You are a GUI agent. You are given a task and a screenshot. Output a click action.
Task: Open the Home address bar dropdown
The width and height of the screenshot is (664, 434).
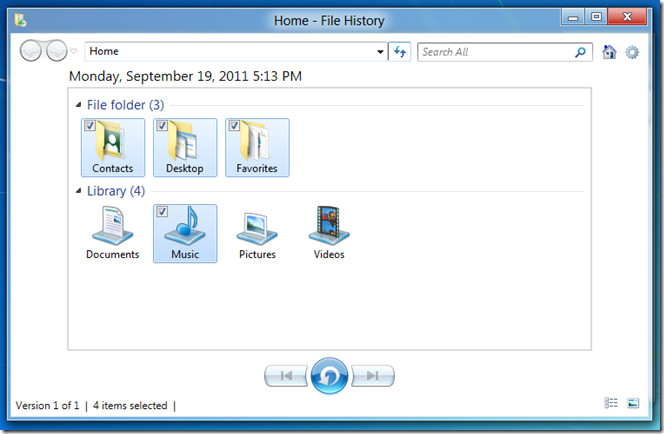pyautogui.click(x=380, y=52)
